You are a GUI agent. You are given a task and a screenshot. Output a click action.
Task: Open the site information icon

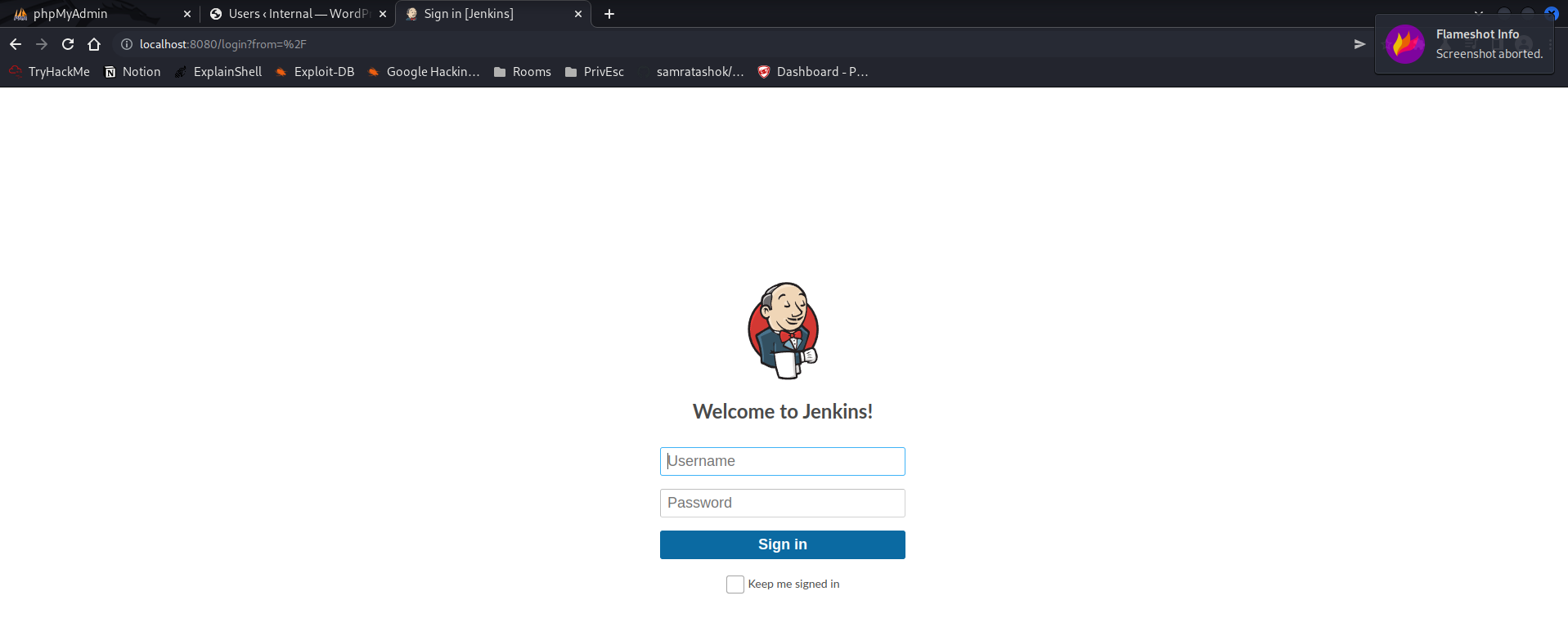[127, 44]
